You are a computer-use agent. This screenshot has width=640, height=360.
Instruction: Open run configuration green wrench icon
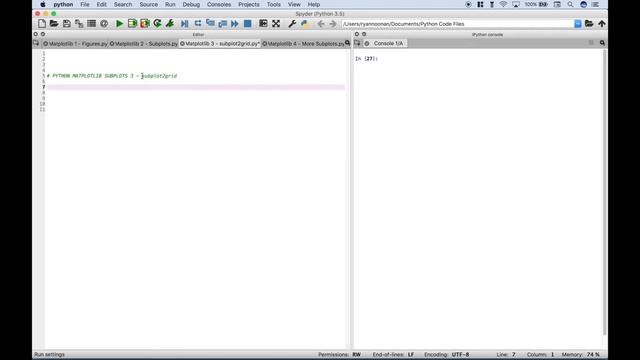click(x=170, y=24)
